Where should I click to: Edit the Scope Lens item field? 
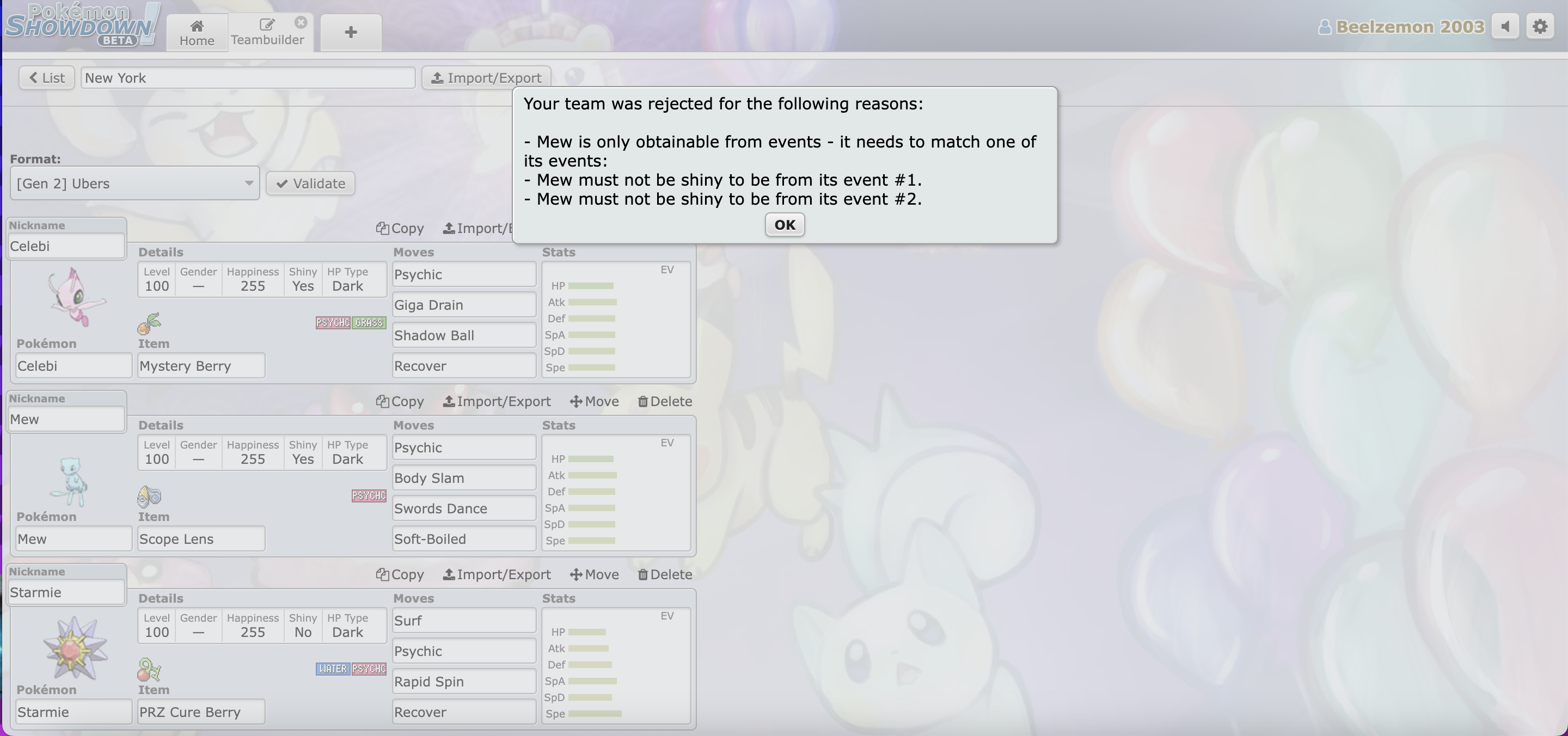(x=201, y=538)
